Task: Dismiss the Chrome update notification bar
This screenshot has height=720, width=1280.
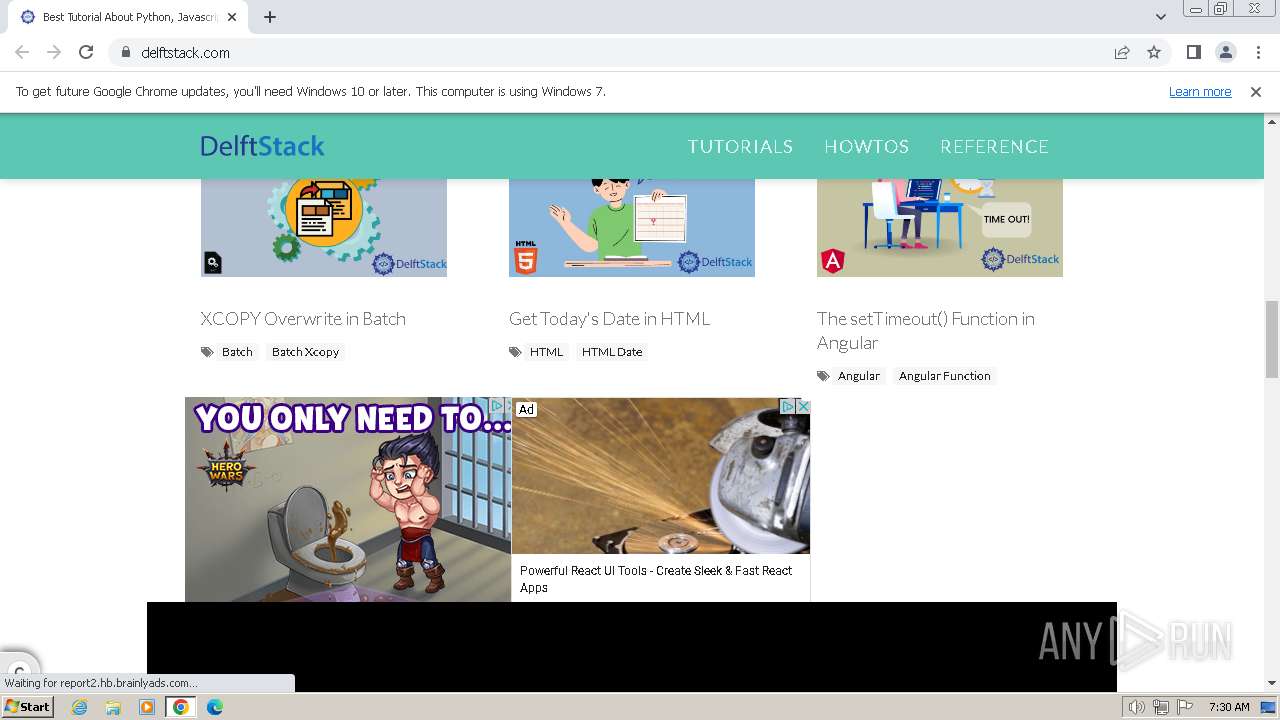Action: pyautogui.click(x=1256, y=92)
